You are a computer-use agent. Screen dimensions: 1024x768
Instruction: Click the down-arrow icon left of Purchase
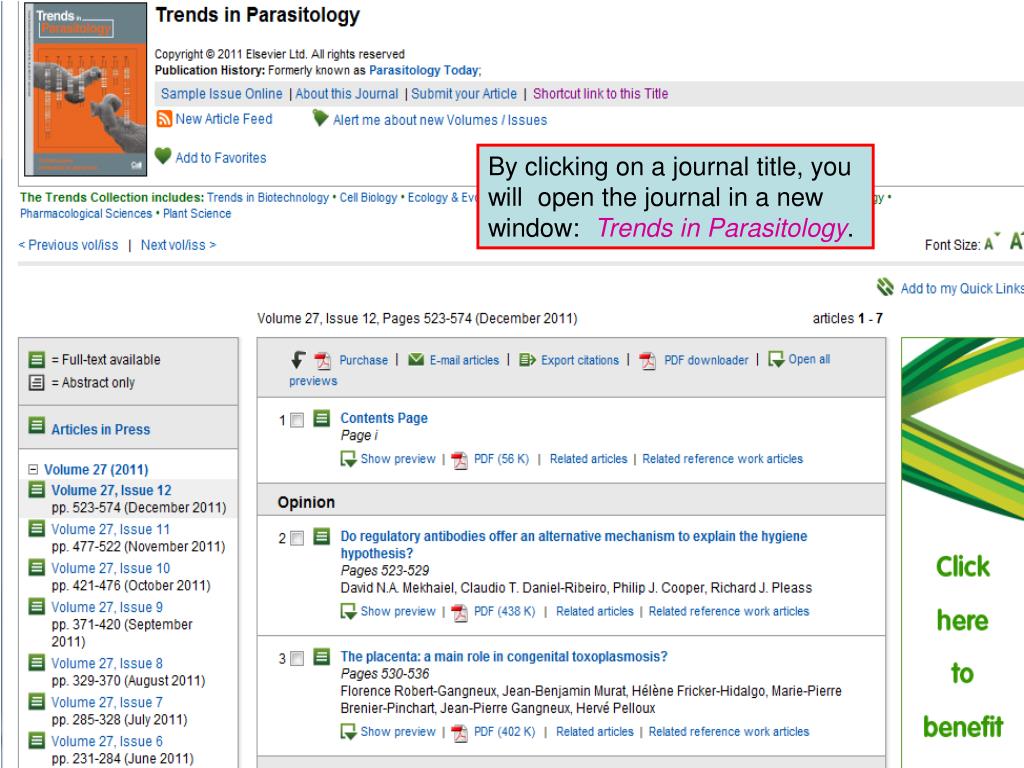click(x=298, y=359)
